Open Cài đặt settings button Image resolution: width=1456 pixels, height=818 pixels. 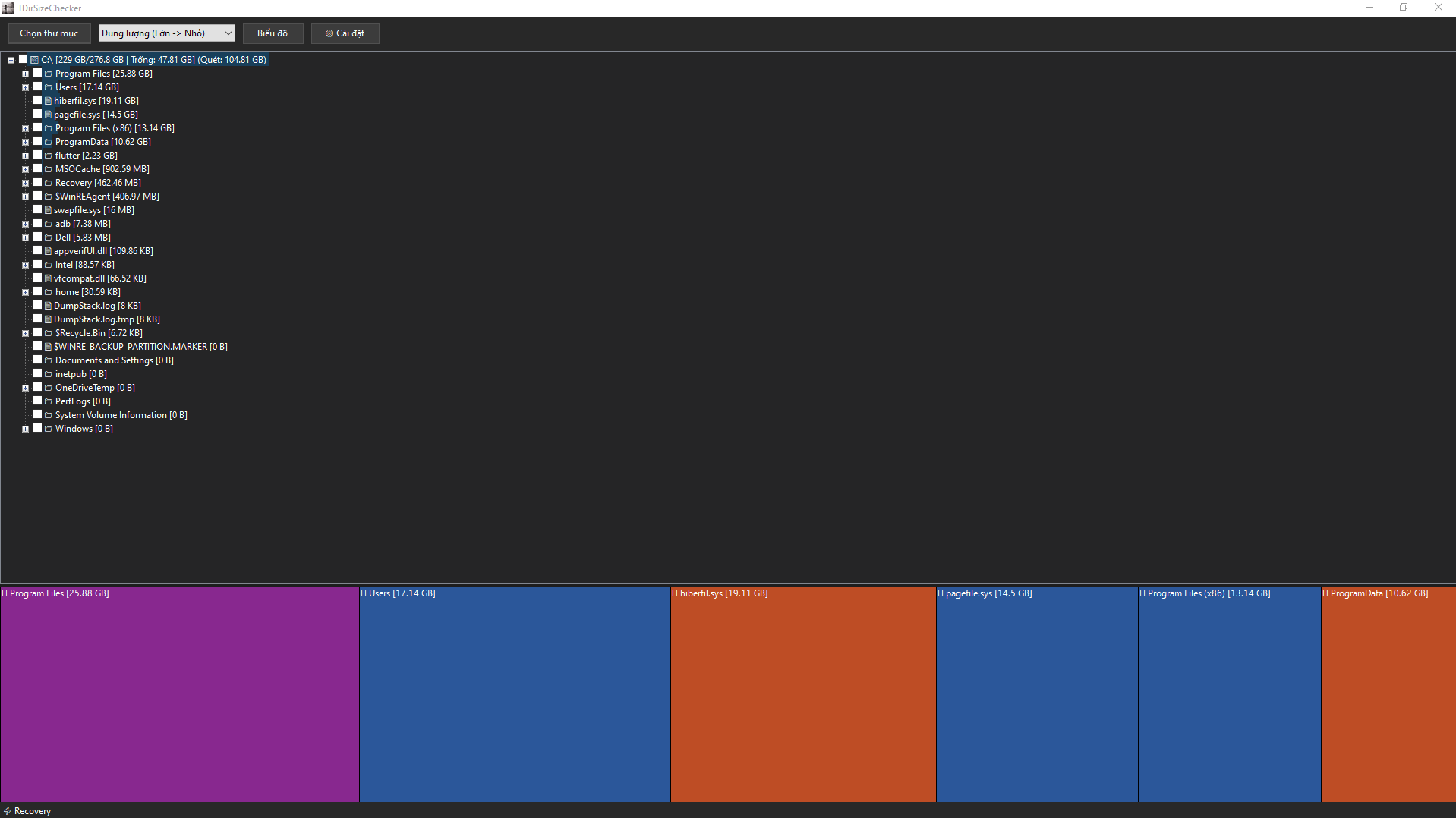345,33
